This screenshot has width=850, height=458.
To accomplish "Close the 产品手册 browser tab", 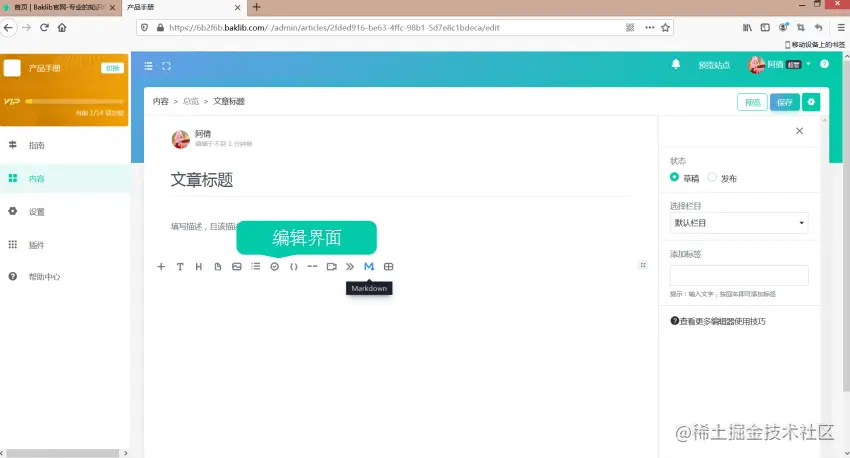I will [x=237, y=8].
